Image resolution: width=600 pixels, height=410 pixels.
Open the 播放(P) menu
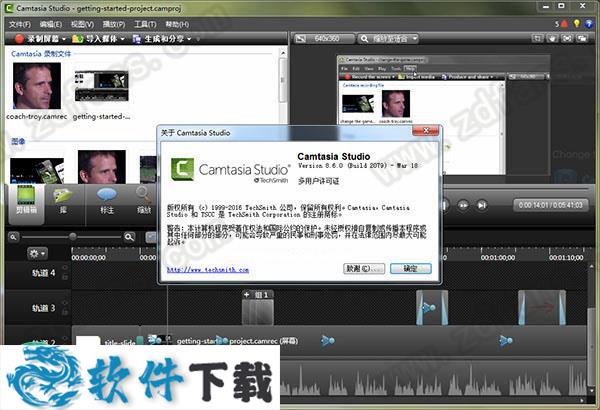[x=114, y=25]
